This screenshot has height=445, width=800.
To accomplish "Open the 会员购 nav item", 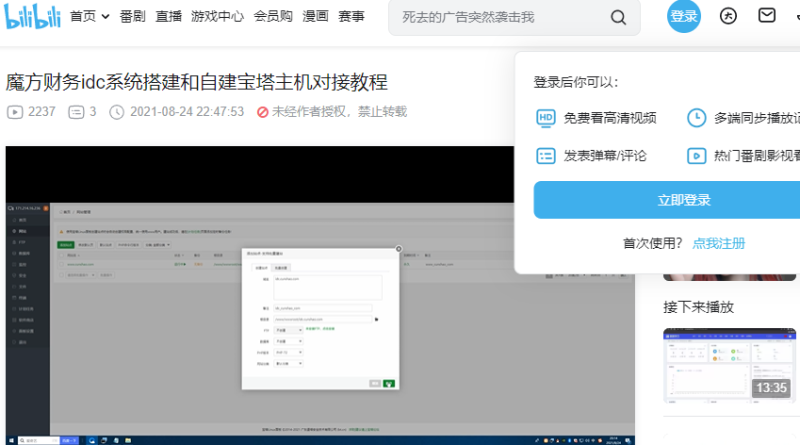I will 273,17.
